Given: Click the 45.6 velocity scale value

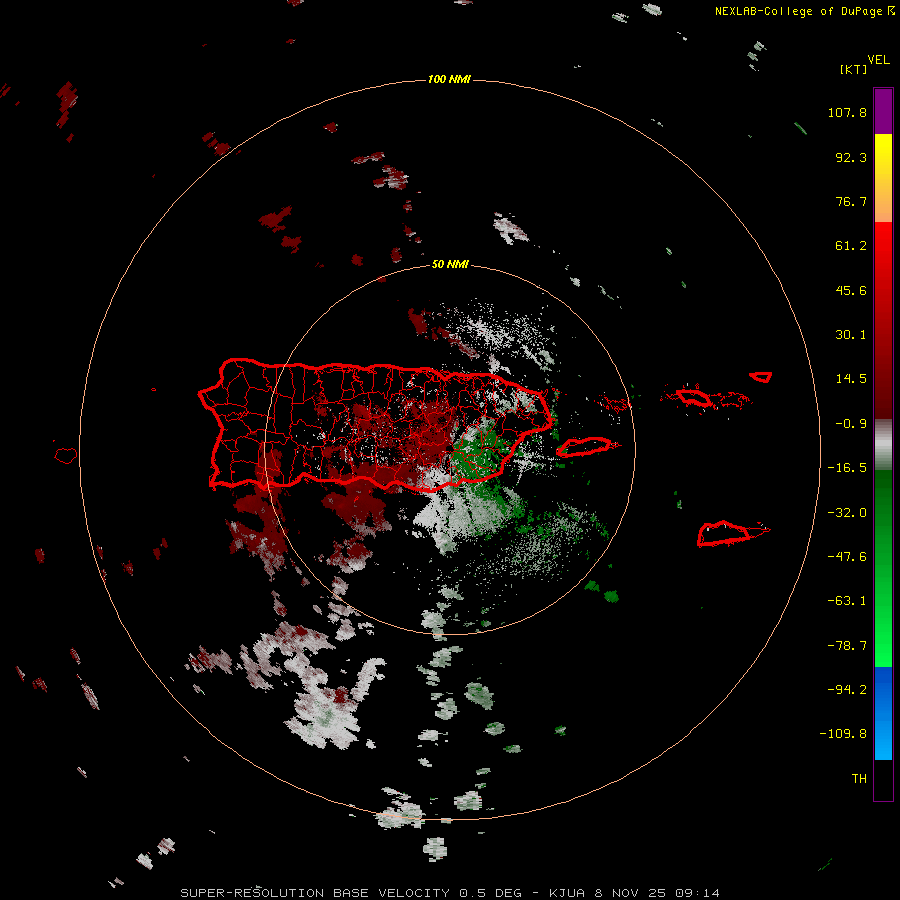Looking at the screenshot, I should point(851,290).
